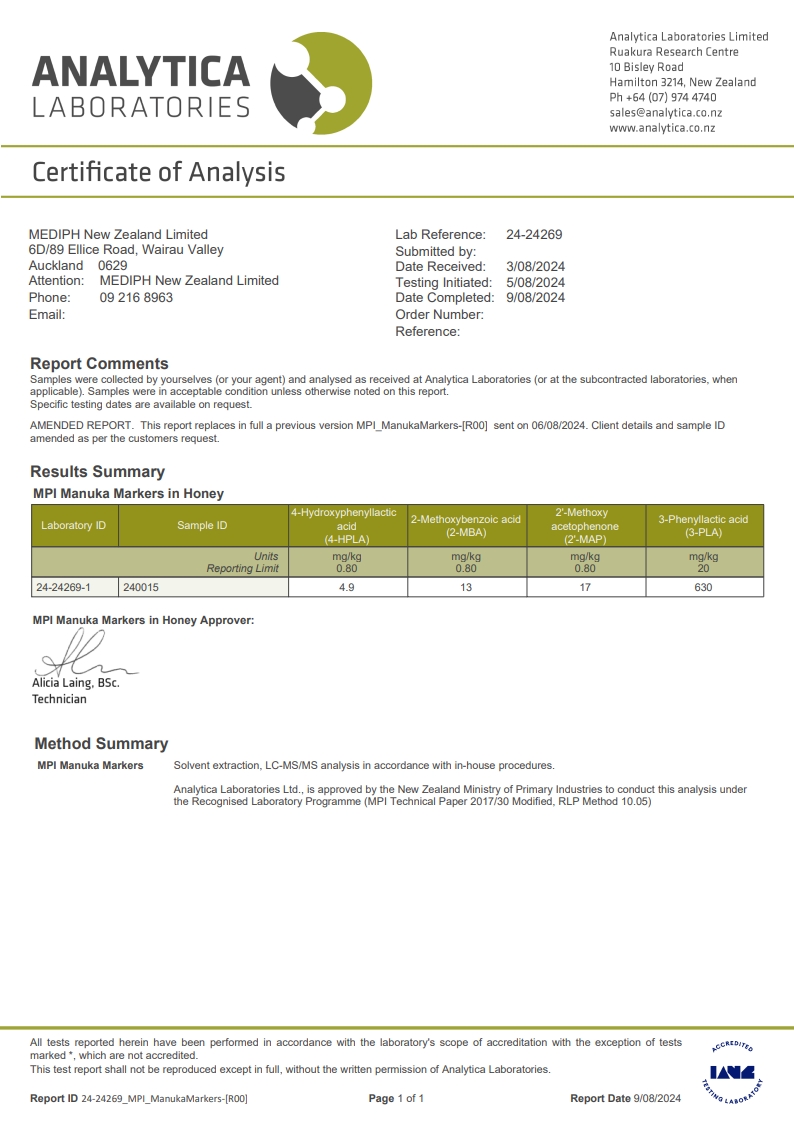The width and height of the screenshot is (794, 1123).
Task: Click the MEDIPH New Zealand Limited client name
Action: point(118,234)
